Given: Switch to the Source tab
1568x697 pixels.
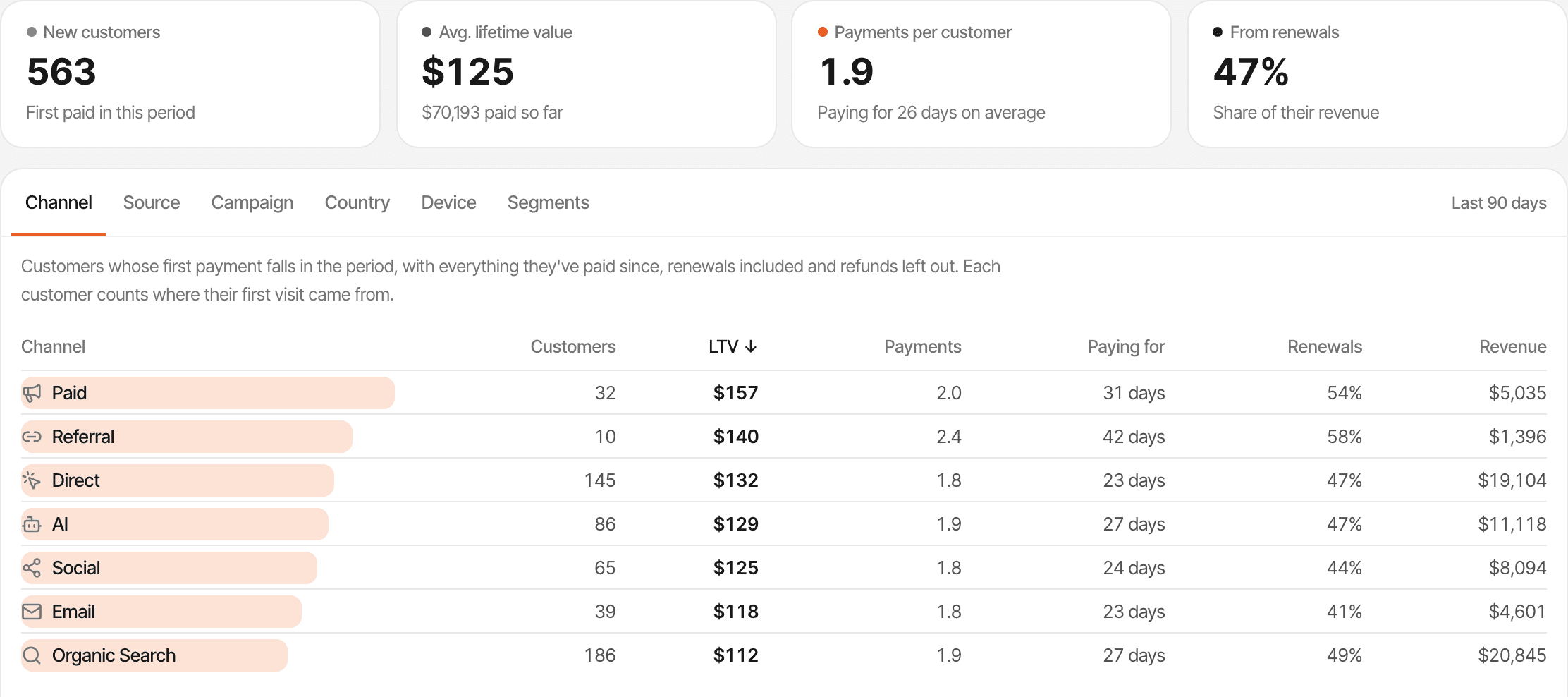Looking at the screenshot, I should point(152,202).
